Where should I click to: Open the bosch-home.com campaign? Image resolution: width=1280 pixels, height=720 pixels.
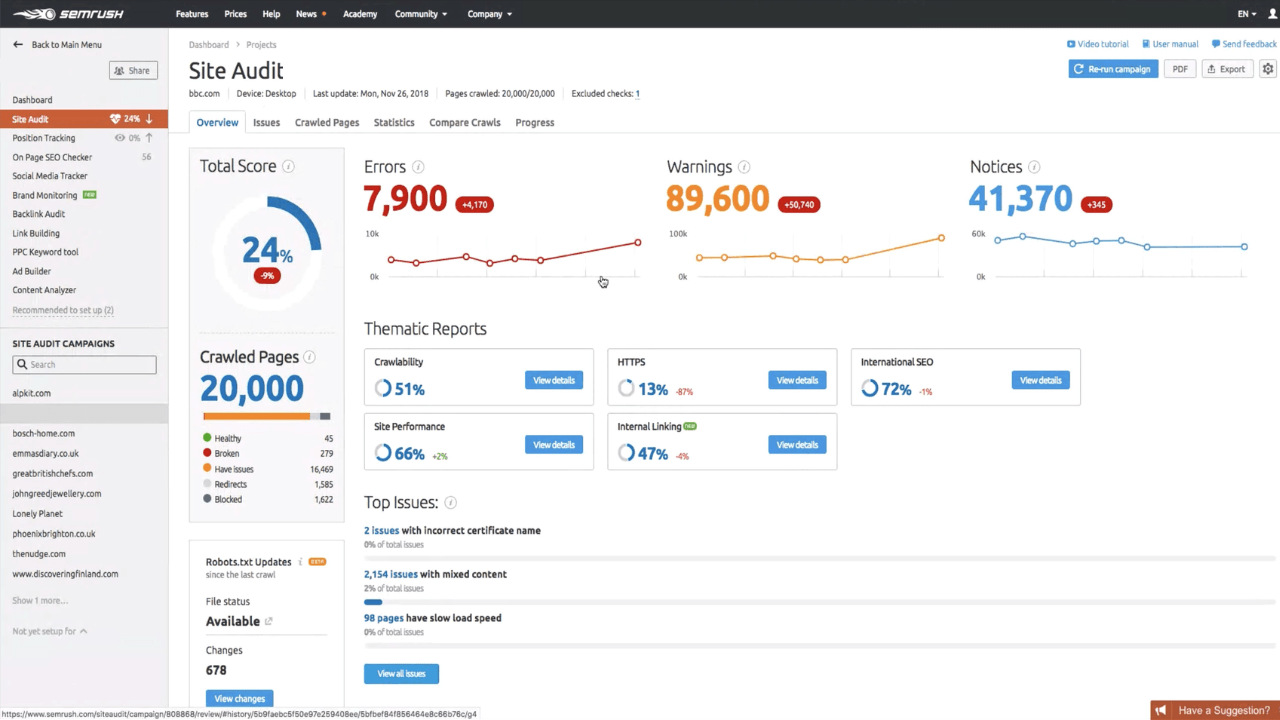click(44, 434)
